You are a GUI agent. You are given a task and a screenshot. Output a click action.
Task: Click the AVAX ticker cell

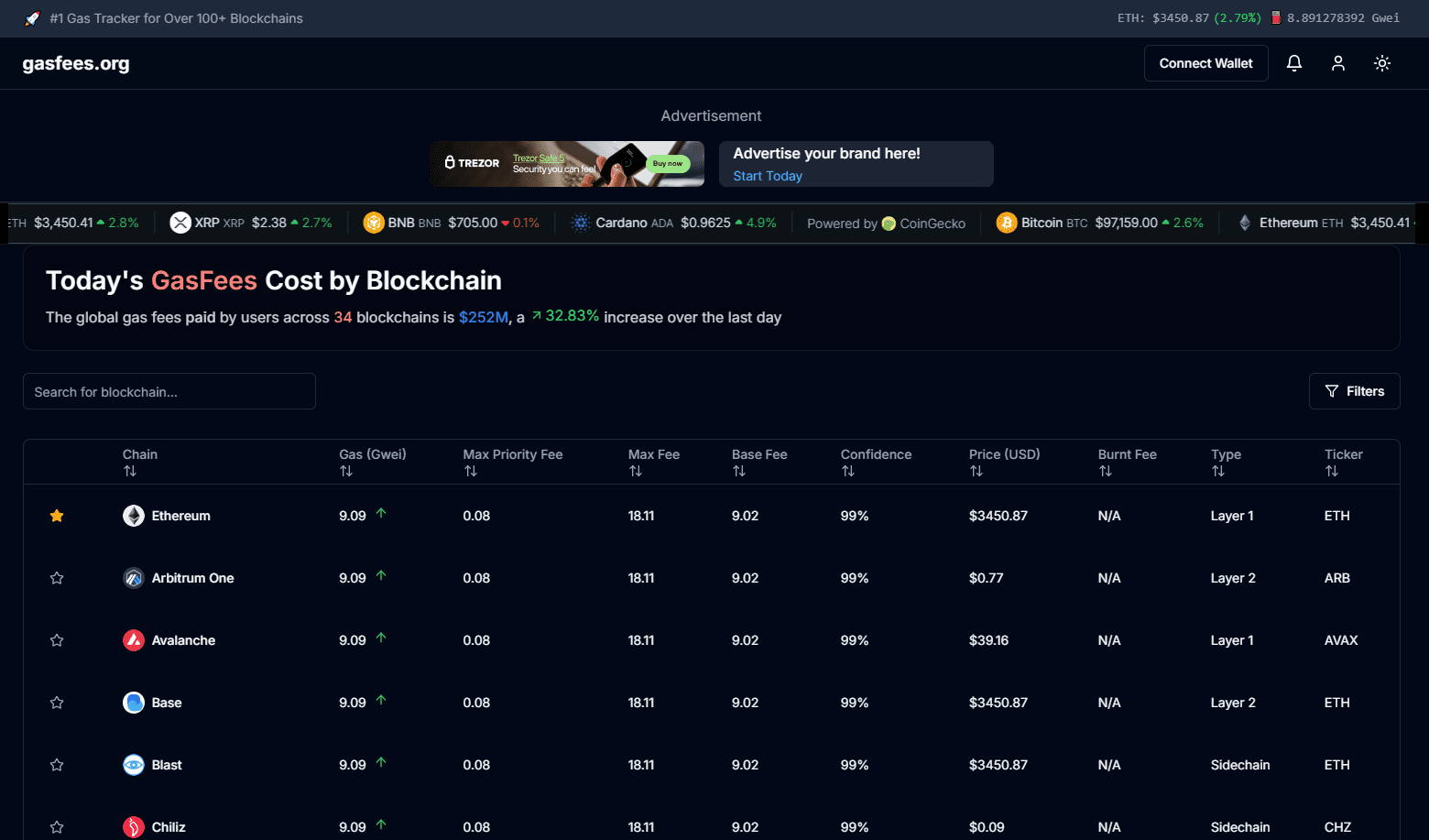pos(1341,640)
